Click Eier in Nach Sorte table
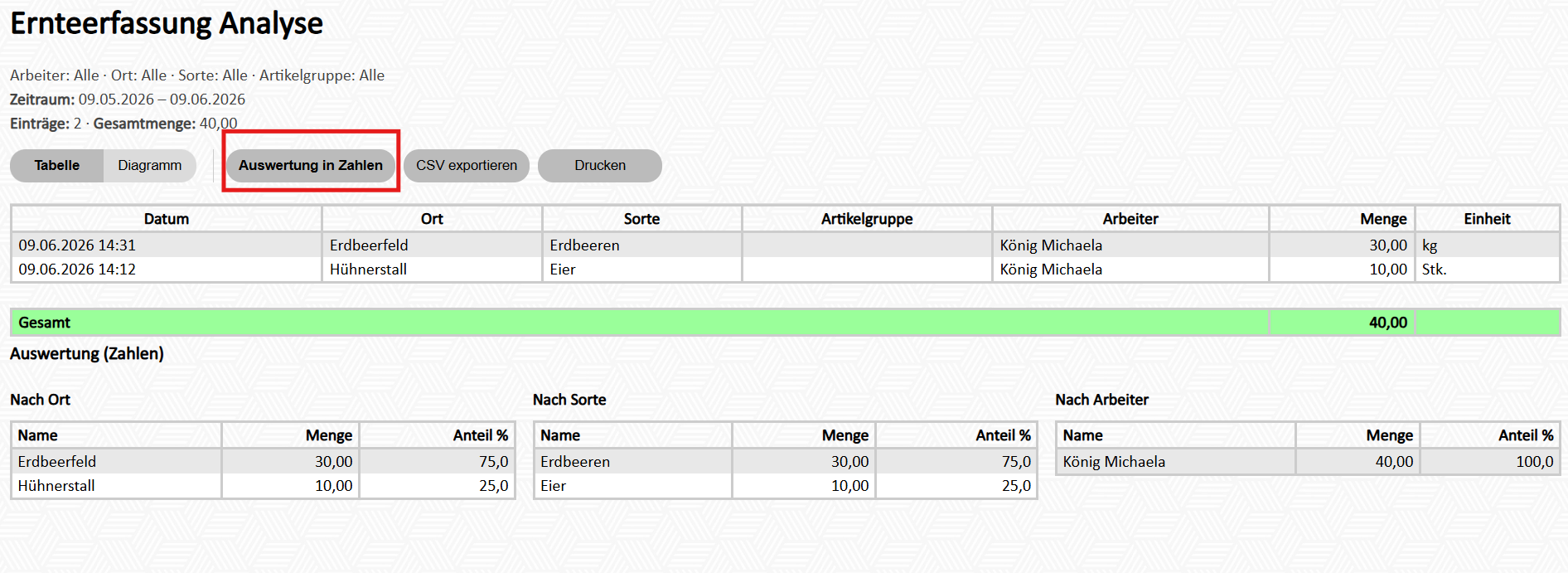This screenshot has width=1568, height=573. click(554, 486)
